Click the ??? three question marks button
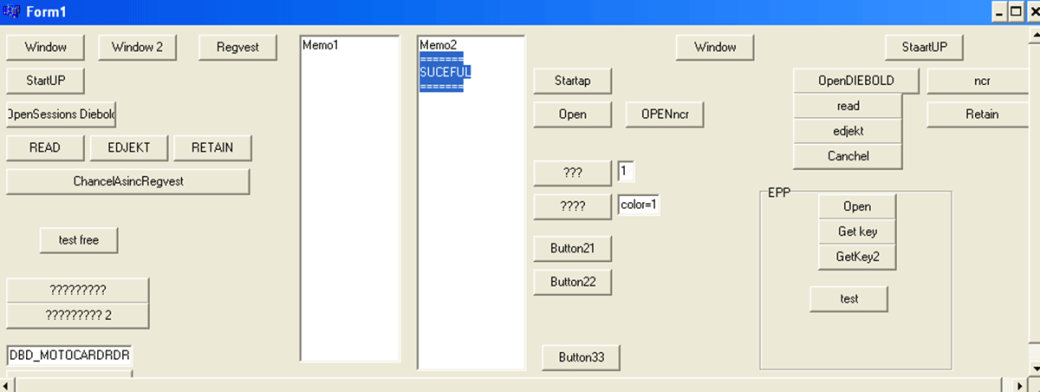The height and width of the screenshot is (392, 1040). 572,172
